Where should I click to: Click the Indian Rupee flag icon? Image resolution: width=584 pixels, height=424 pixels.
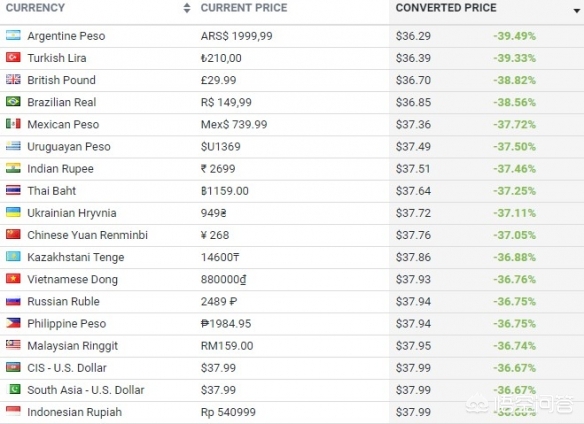(13, 168)
